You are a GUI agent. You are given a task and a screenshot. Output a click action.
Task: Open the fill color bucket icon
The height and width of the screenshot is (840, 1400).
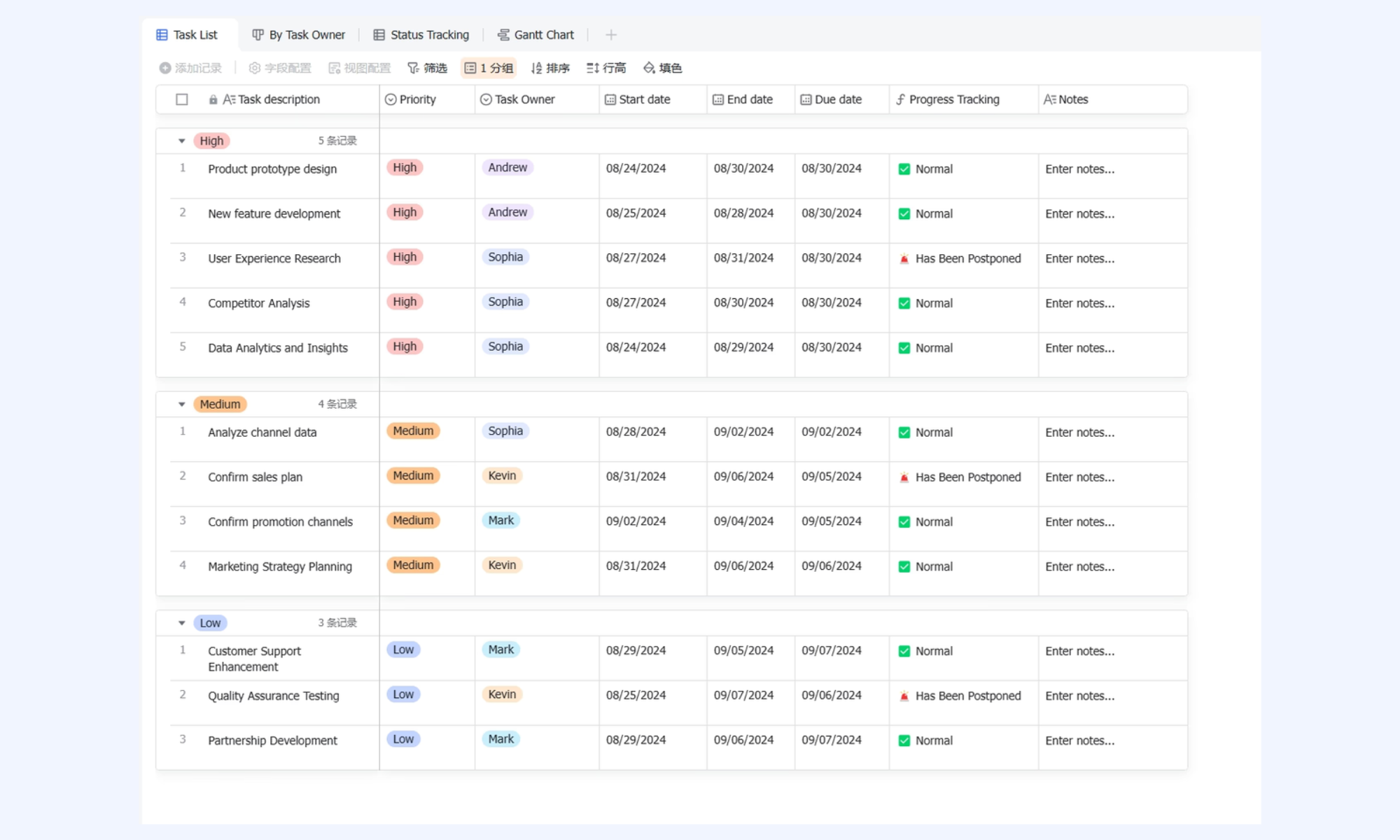[x=649, y=68]
